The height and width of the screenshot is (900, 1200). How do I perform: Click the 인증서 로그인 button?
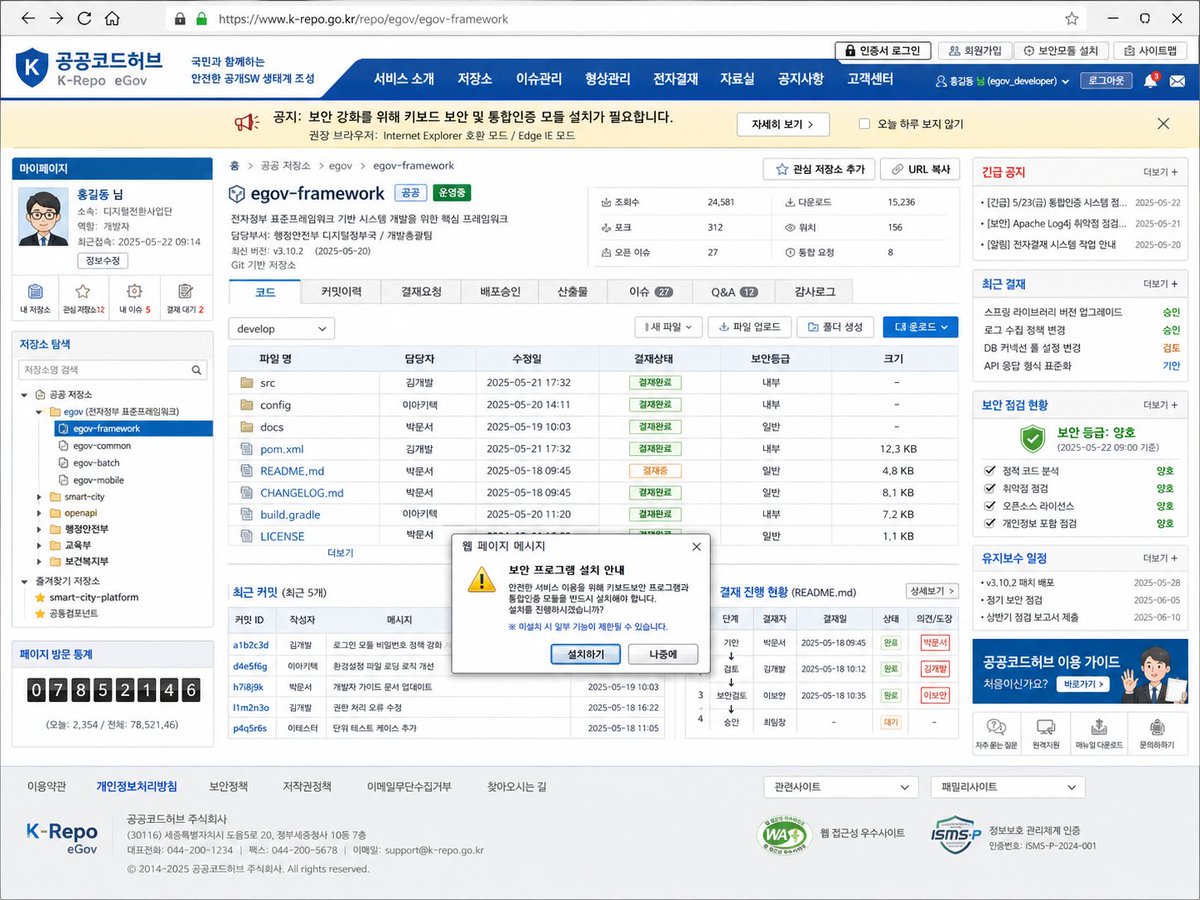(884, 51)
